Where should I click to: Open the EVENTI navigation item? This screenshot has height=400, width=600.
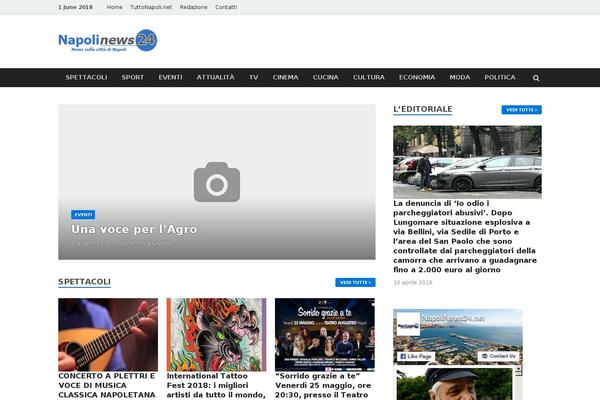[x=170, y=77]
